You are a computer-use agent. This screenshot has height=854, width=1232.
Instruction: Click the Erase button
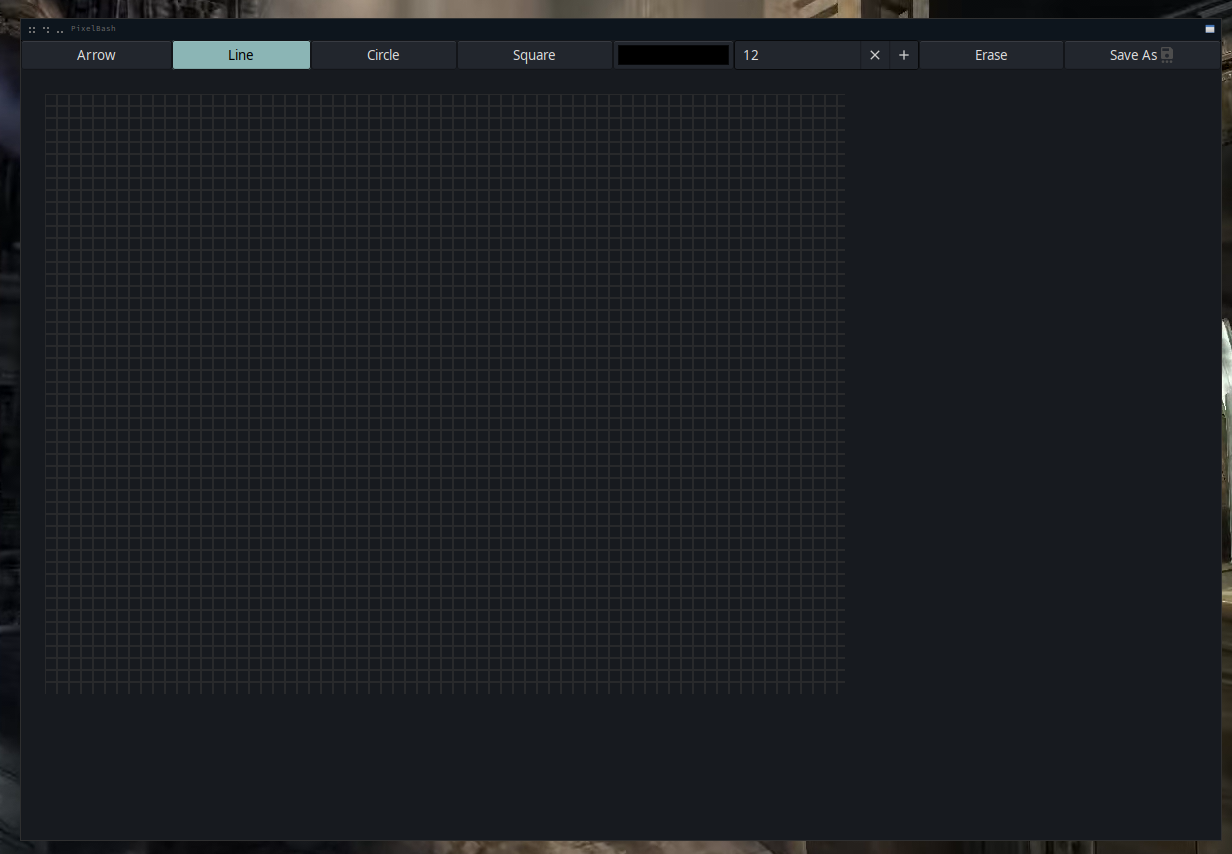pos(991,55)
